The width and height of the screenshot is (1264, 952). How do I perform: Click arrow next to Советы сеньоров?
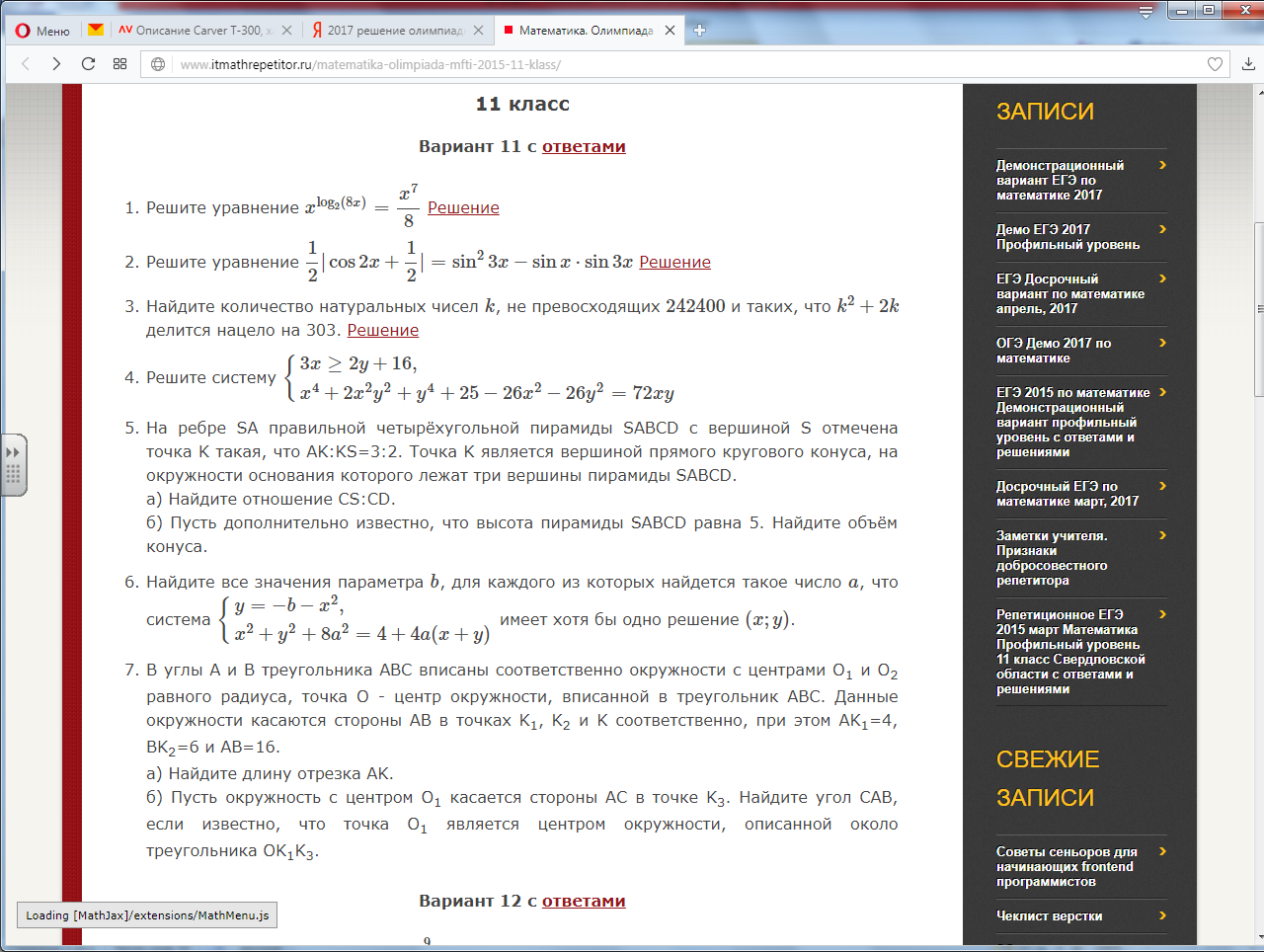1162,851
